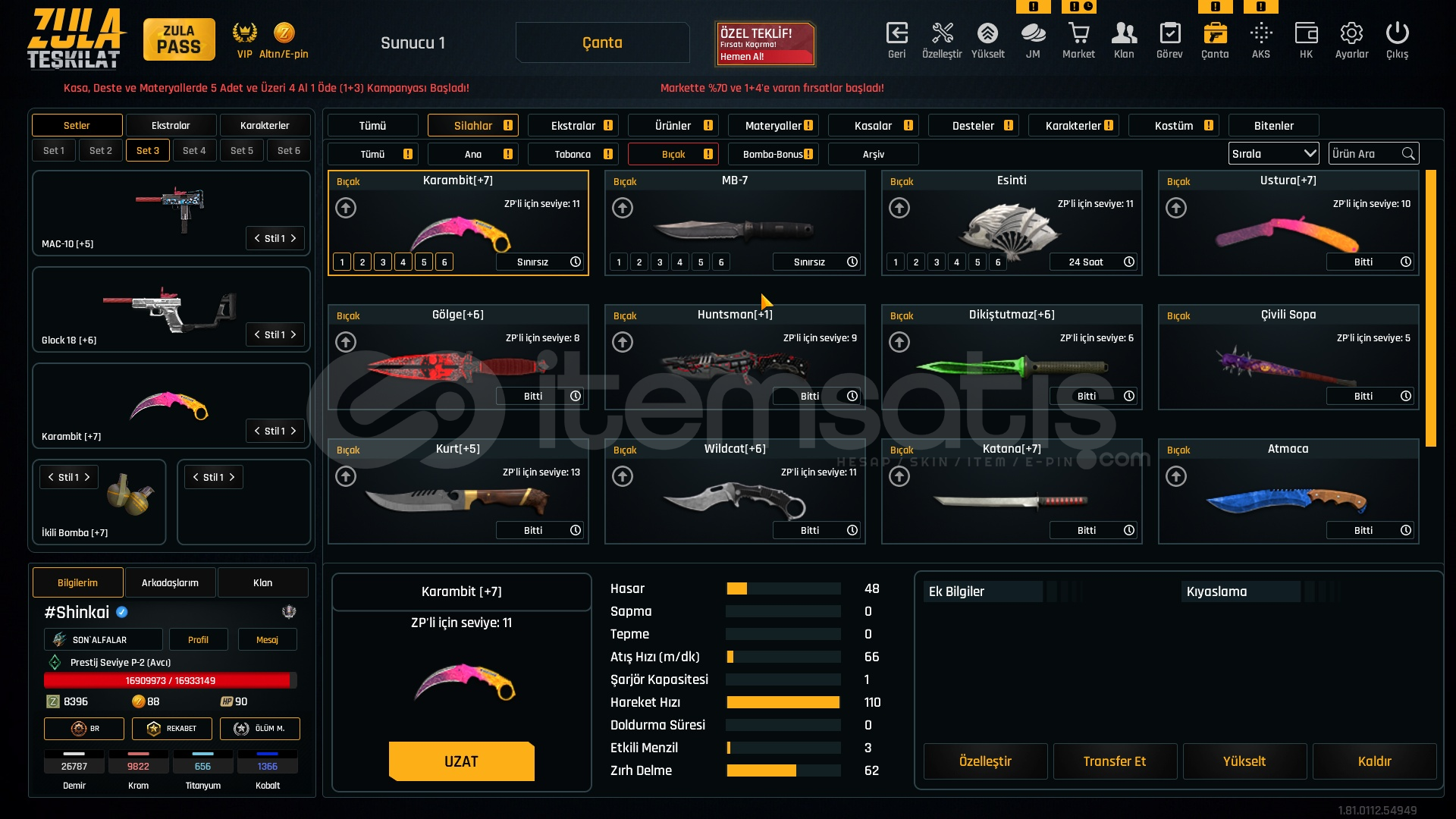Image resolution: width=1456 pixels, height=819 pixels.
Task: Click next Stil arrow for MAC-10
Action: click(x=293, y=238)
